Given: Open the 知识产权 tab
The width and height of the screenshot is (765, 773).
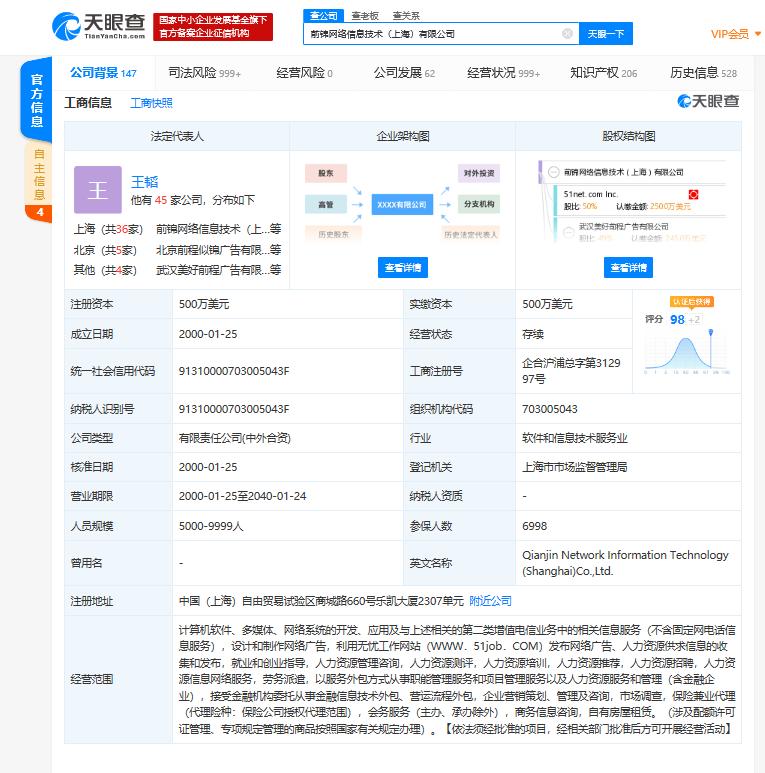Looking at the screenshot, I should click(603, 73).
